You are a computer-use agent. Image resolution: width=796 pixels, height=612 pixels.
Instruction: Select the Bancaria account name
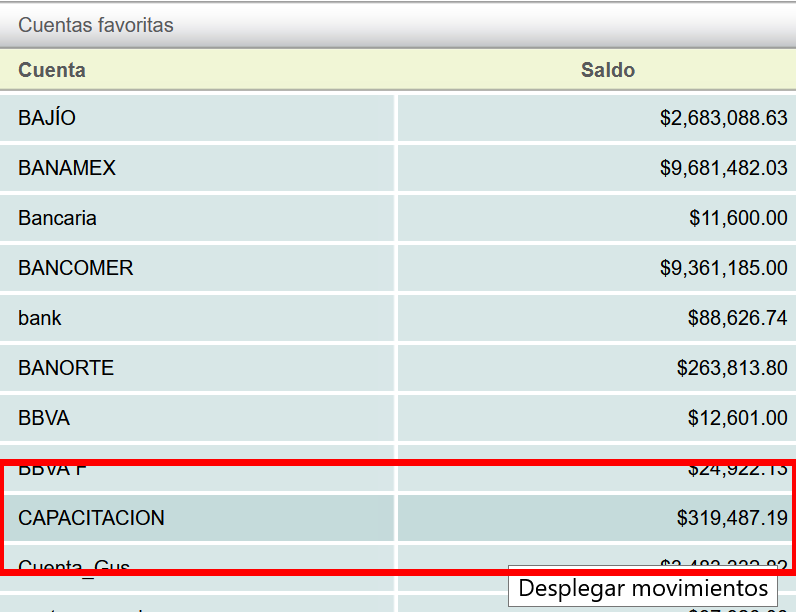click(57, 218)
